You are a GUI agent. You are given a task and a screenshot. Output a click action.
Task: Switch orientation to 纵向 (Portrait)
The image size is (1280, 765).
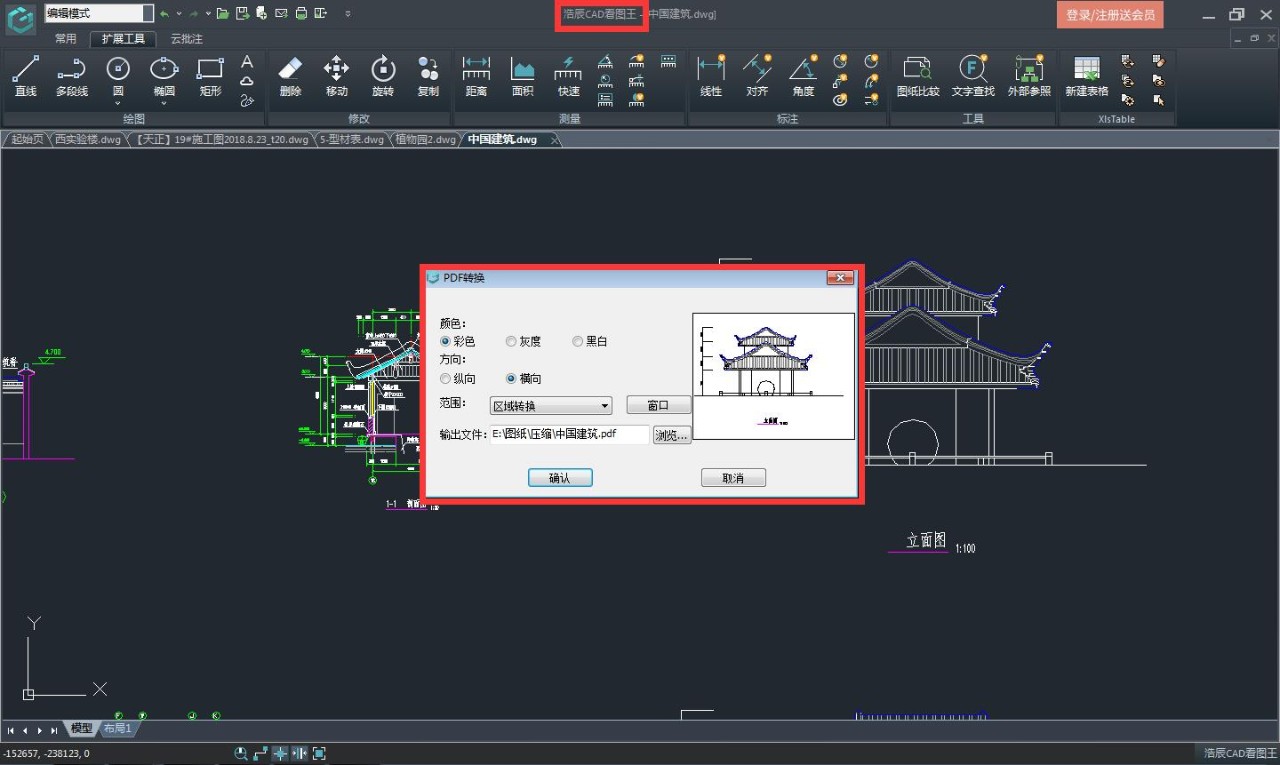445,378
